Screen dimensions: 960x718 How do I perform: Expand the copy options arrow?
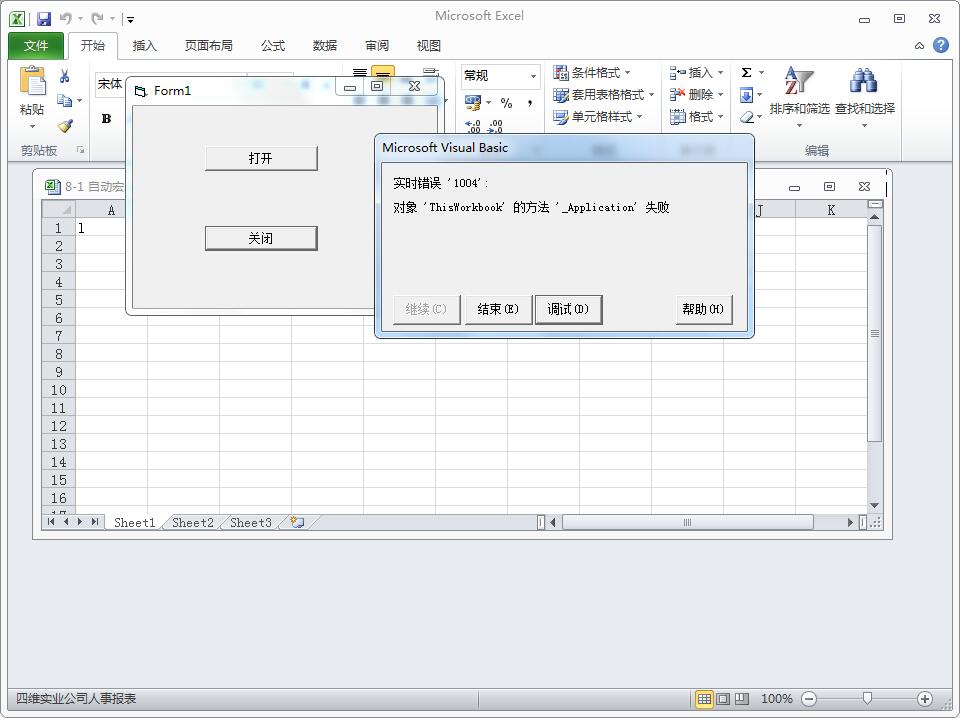(x=80, y=100)
